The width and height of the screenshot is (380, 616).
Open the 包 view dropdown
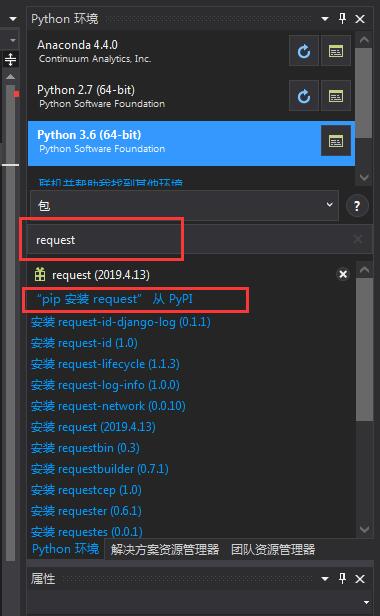pos(184,205)
